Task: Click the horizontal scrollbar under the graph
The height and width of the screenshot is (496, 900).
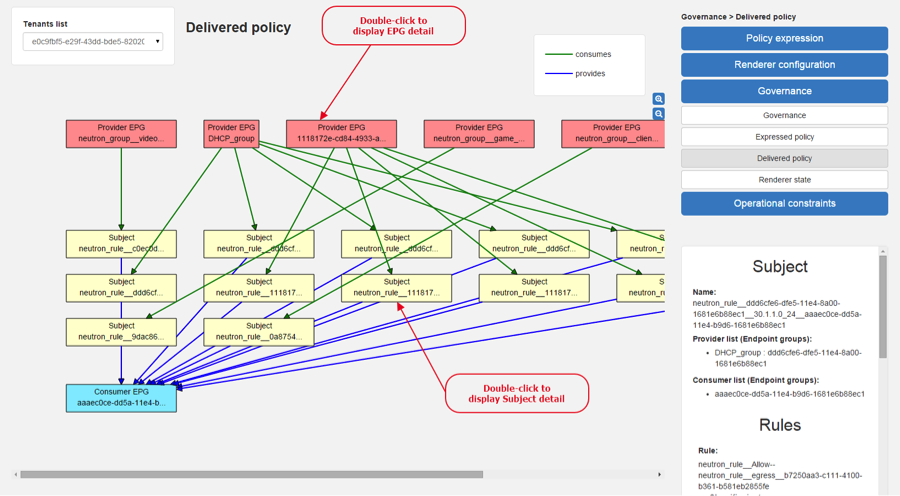Action: pos(251,475)
